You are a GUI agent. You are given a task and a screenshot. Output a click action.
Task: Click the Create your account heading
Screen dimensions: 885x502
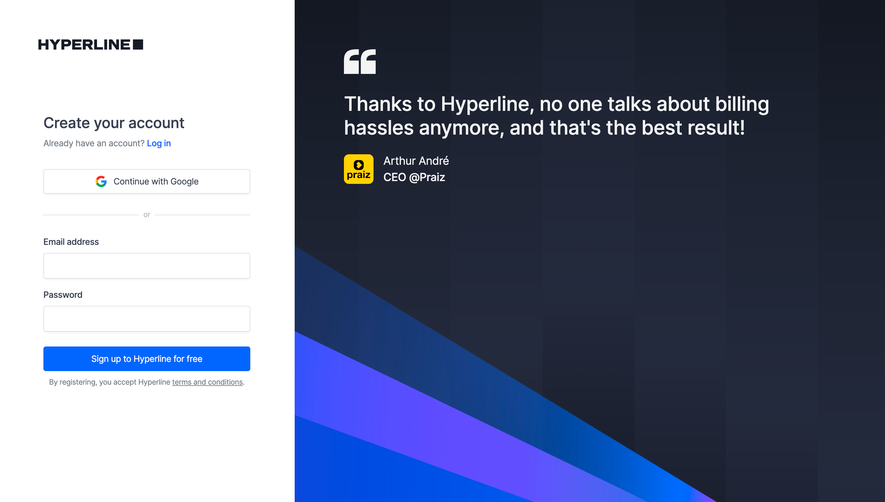point(114,123)
